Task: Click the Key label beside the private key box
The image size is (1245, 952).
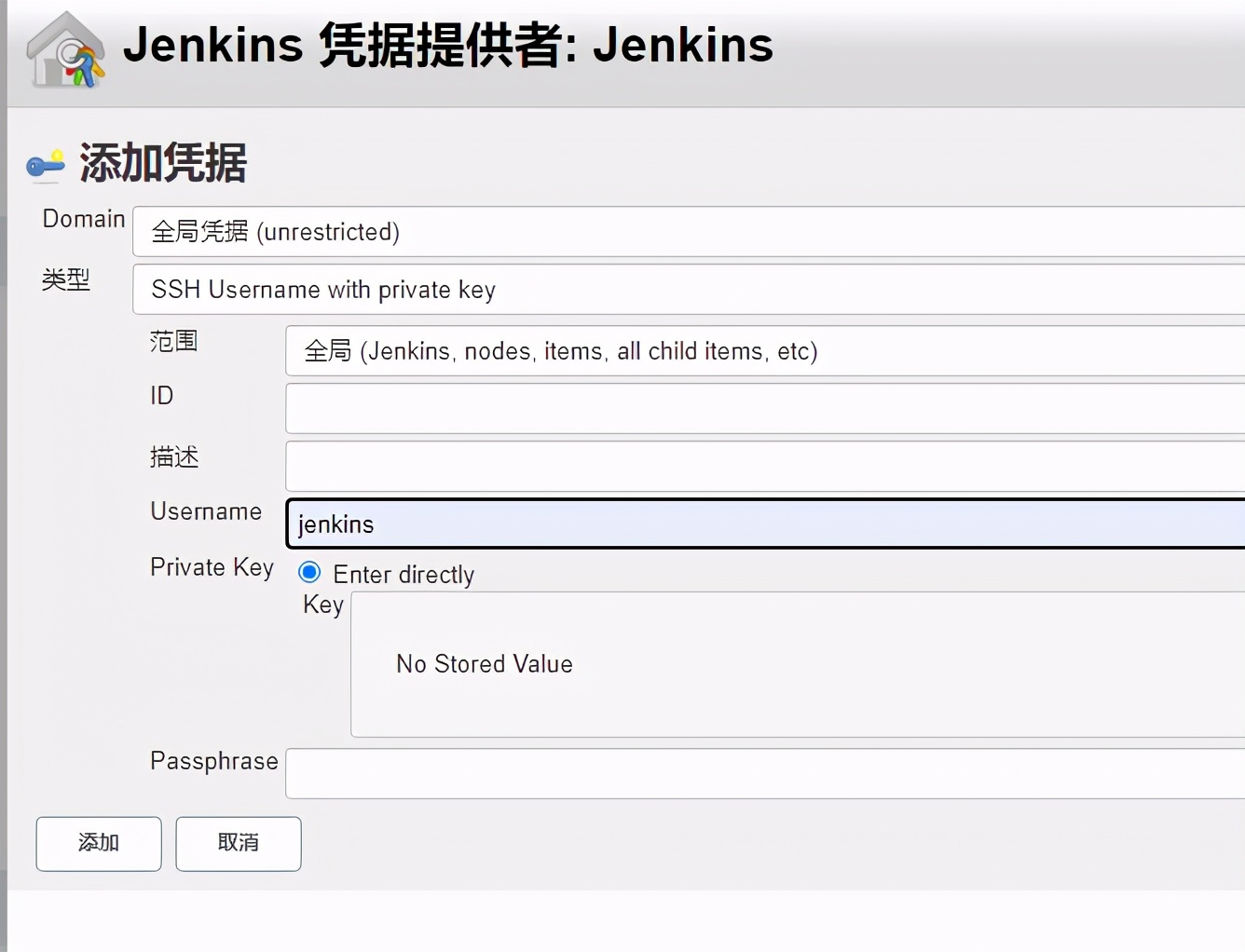Action: coord(322,605)
